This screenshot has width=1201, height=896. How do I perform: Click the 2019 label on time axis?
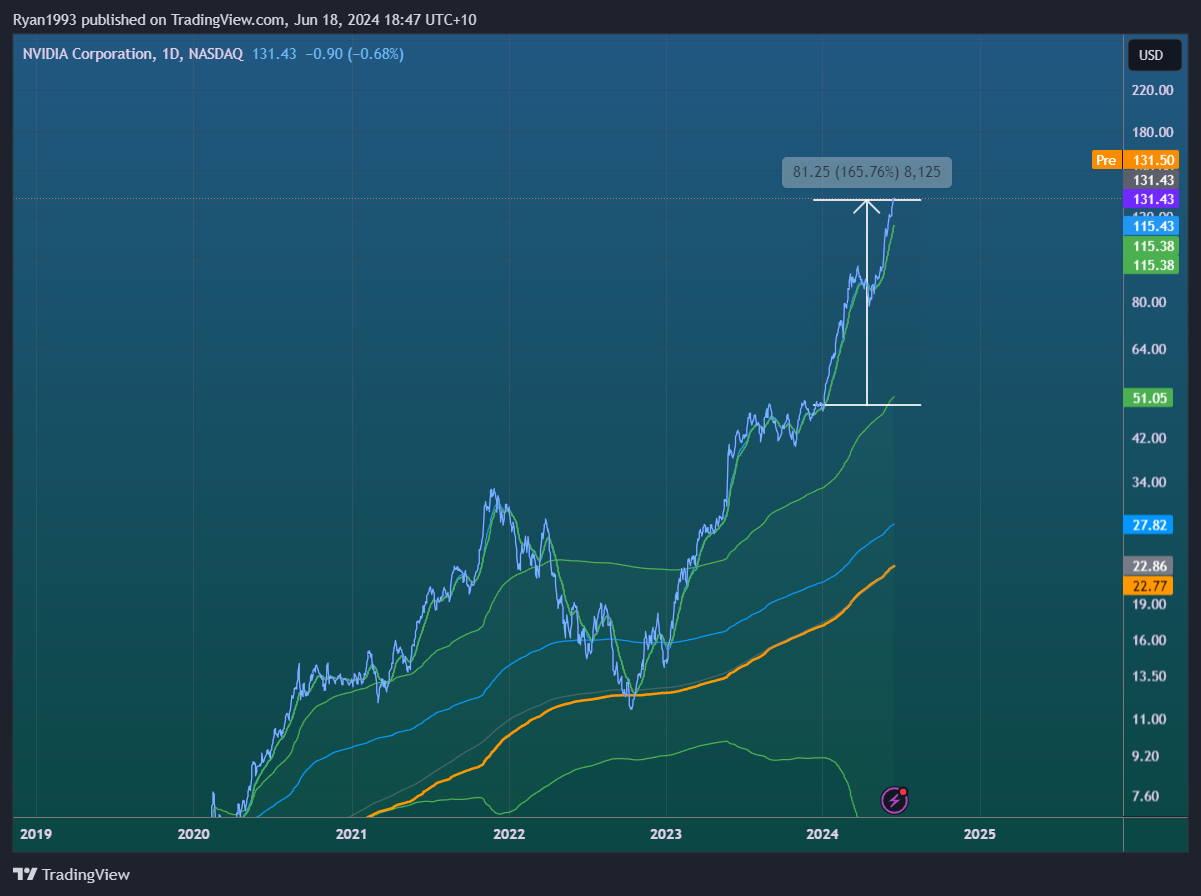click(36, 834)
